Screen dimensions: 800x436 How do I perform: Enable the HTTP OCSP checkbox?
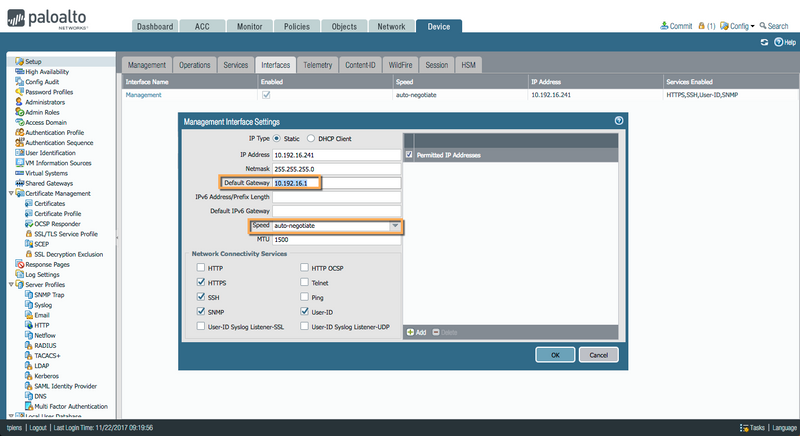(x=304, y=267)
